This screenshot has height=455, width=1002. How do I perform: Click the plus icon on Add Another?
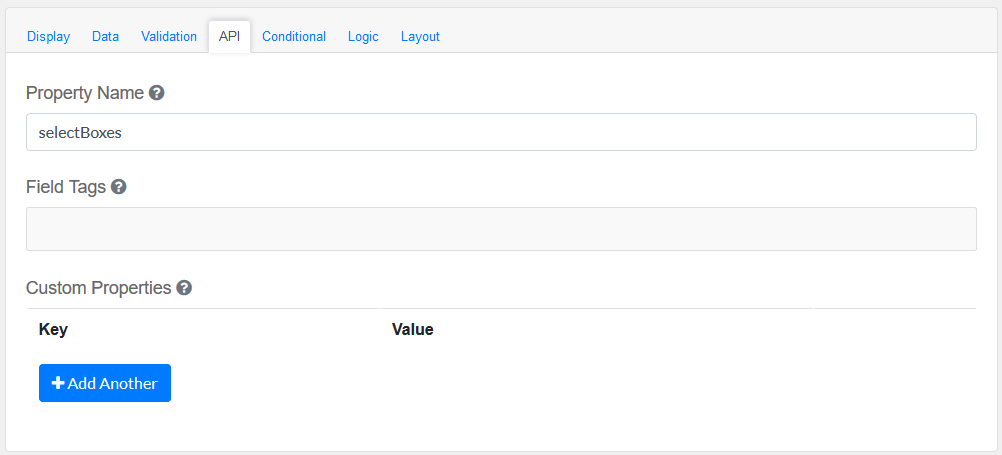tap(58, 383)
